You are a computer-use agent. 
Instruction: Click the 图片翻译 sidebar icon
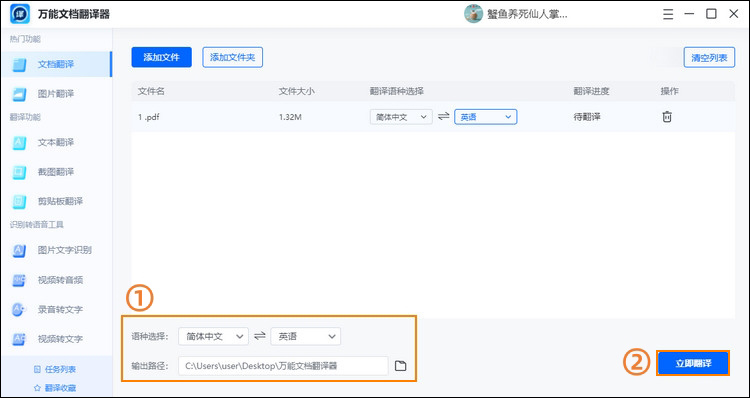pos(19,94)
